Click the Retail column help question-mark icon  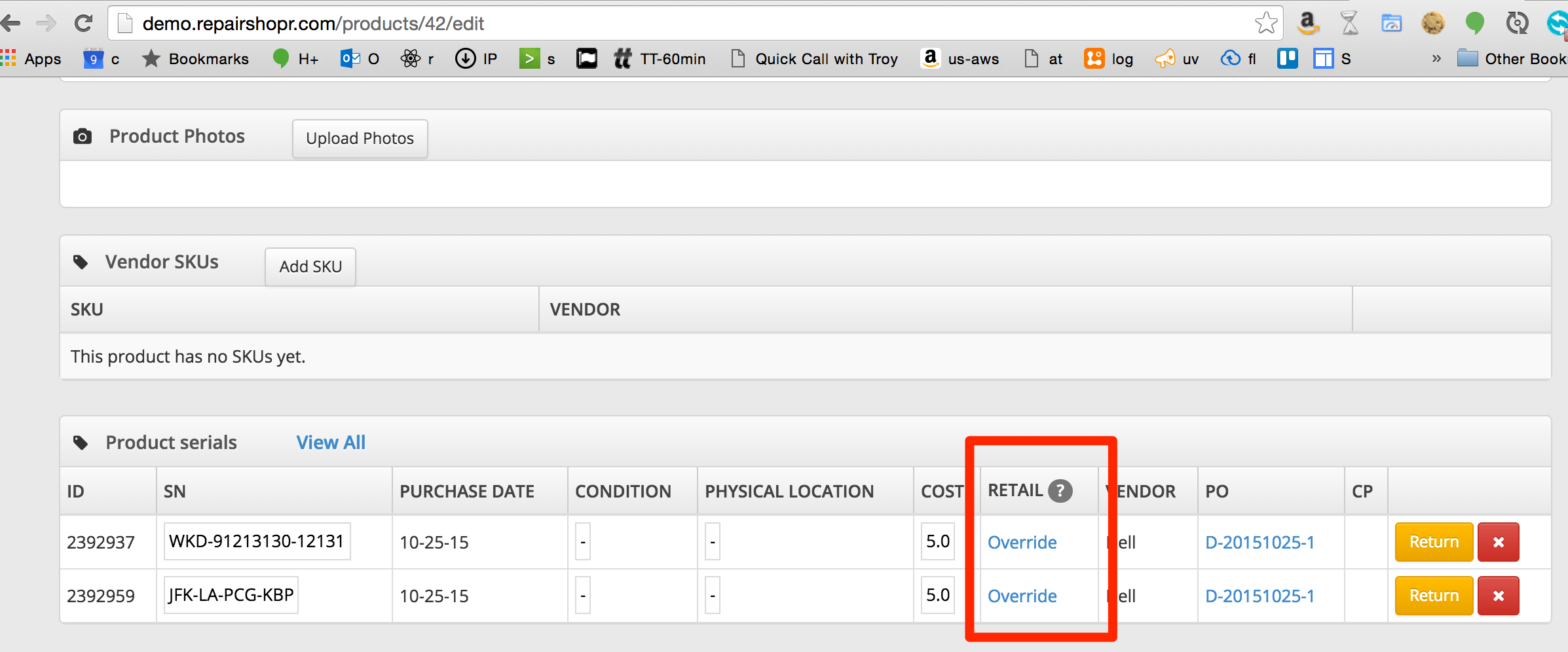[x=1060, y=490]
